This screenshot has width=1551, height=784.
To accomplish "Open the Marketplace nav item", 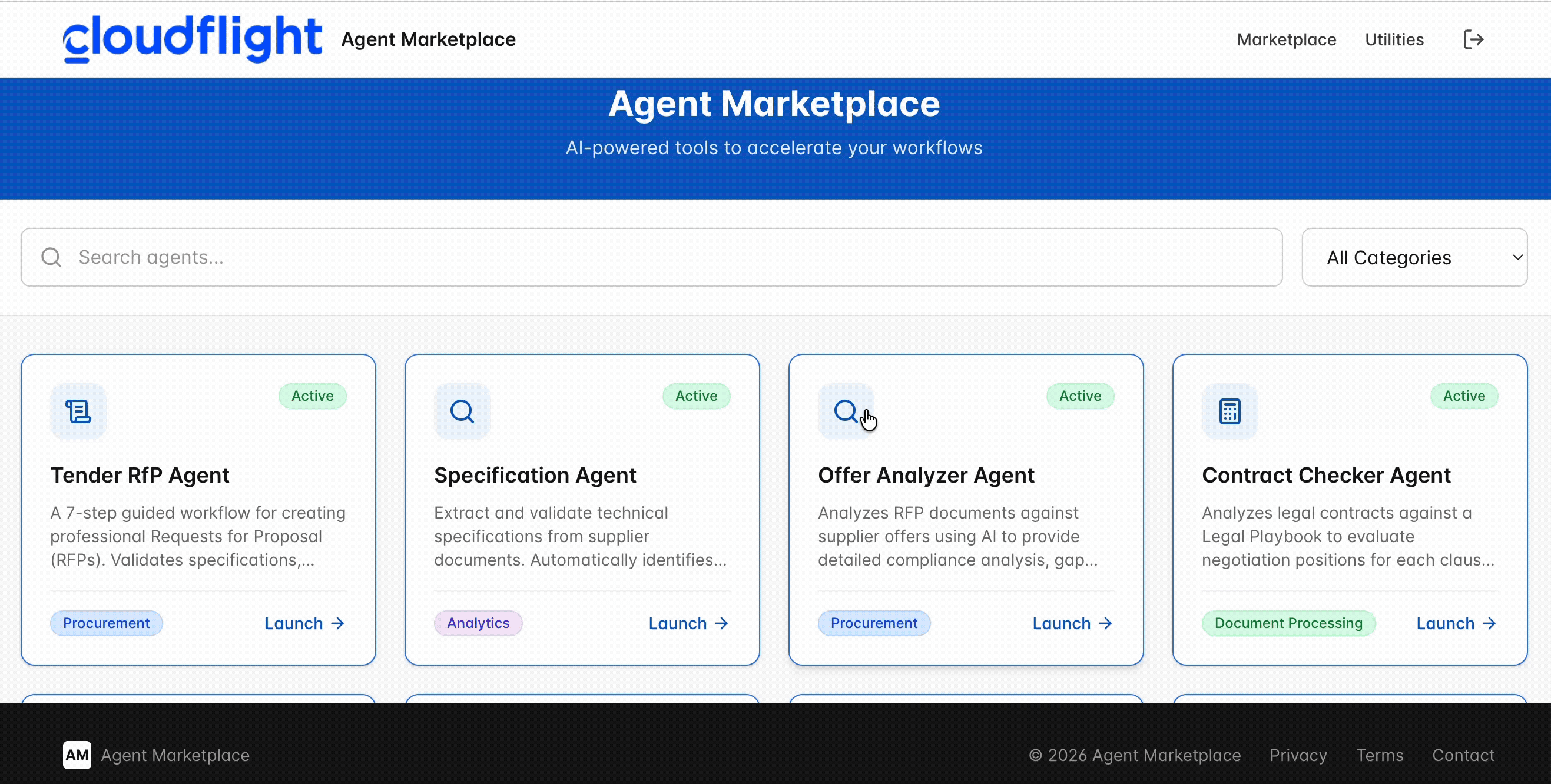I will [1286, 39].
